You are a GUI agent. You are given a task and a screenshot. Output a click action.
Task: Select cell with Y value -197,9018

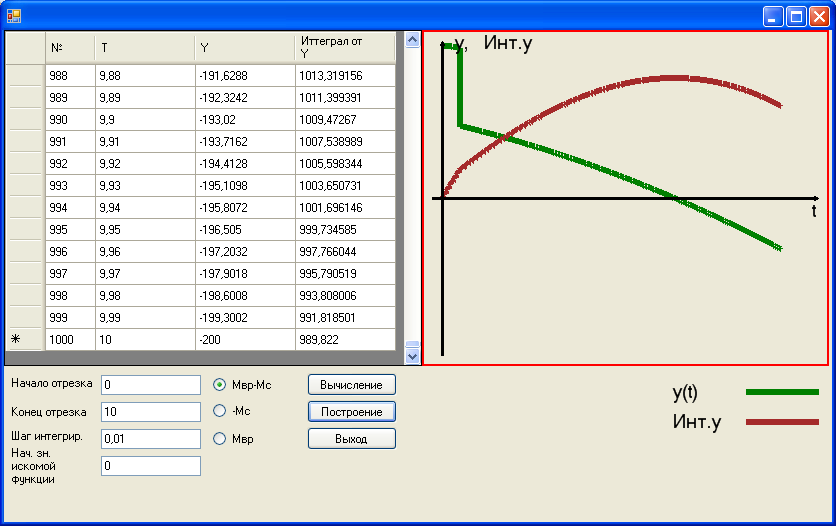pyautogui.click(x=245, y=273)
